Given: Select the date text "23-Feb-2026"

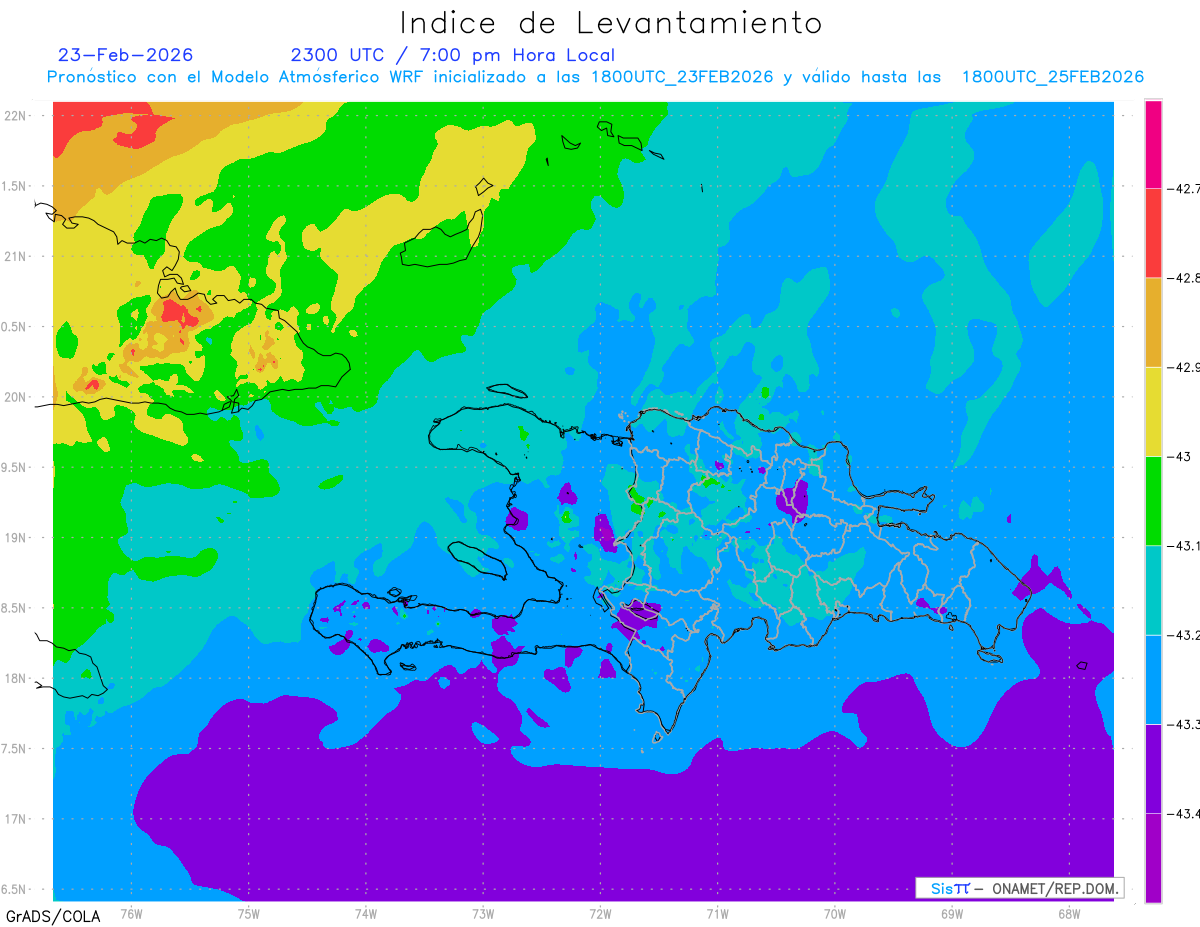Looking at the screenshot, I should point(126,55).
